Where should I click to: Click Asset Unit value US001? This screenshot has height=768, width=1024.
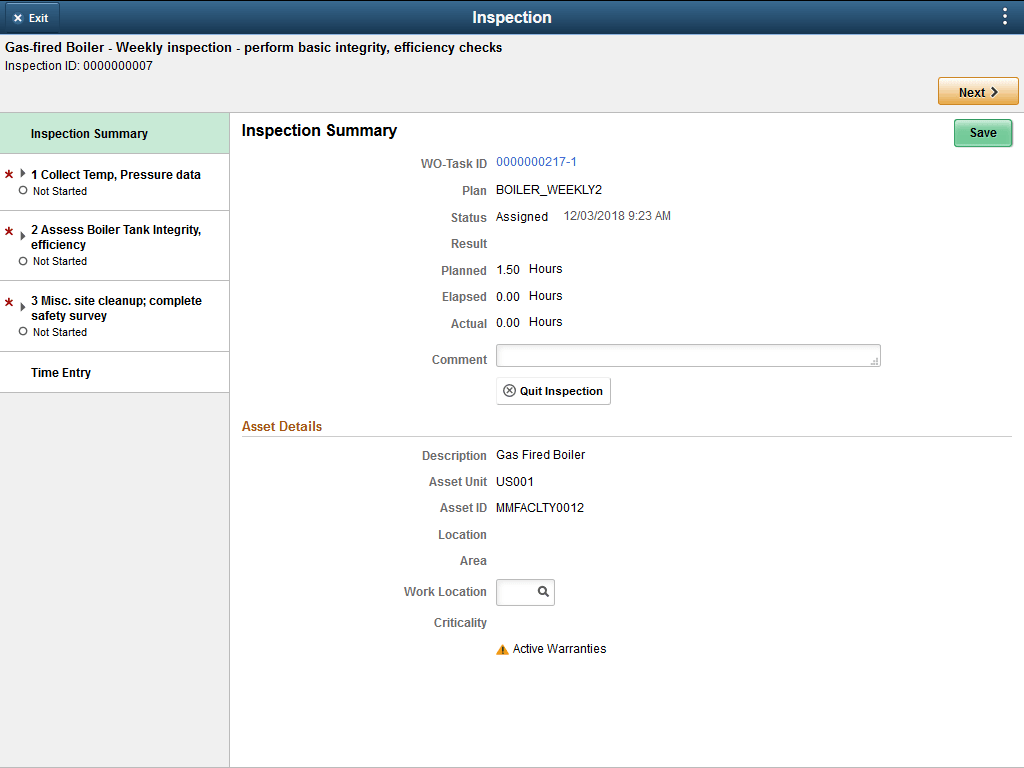tap(515, 482)
